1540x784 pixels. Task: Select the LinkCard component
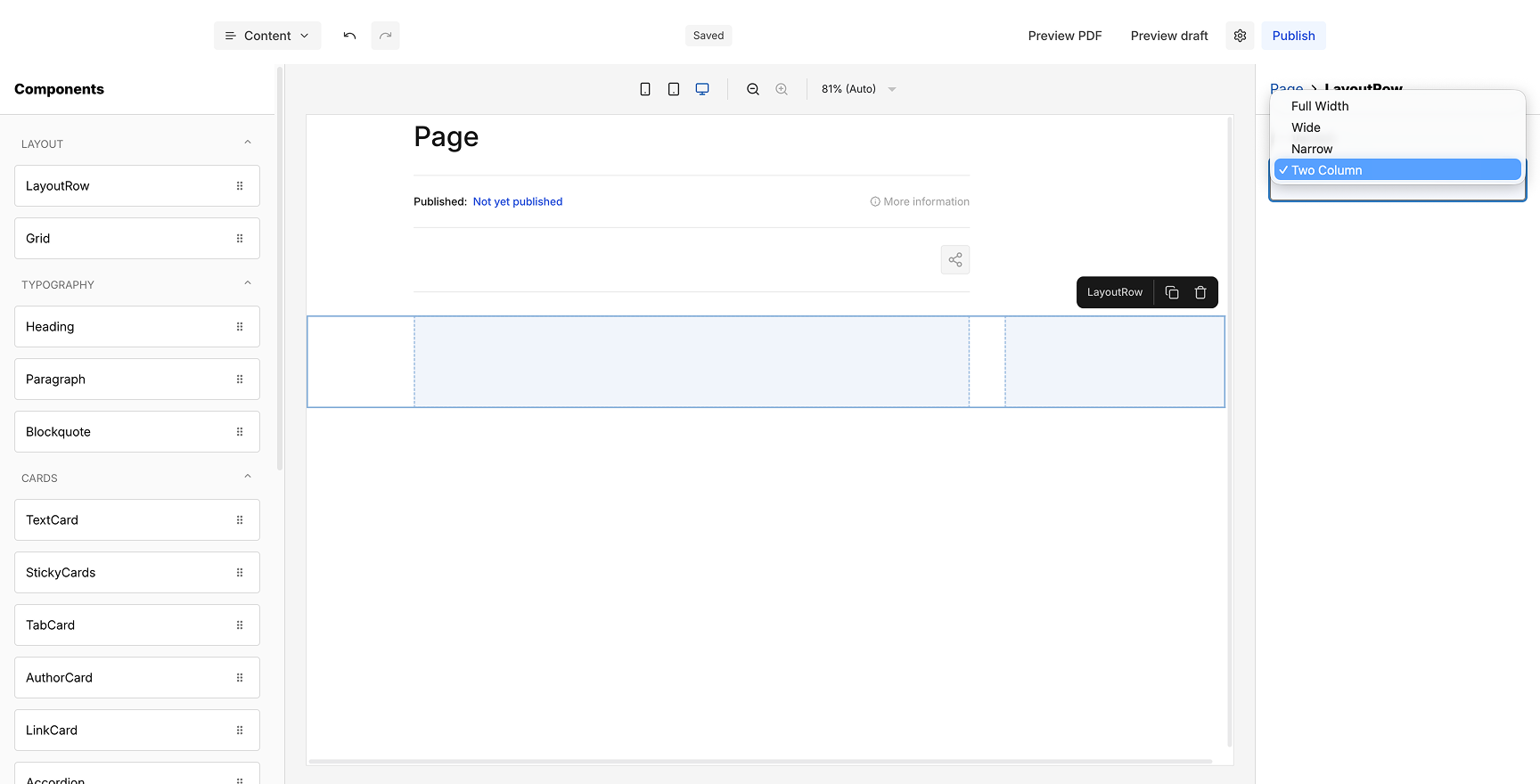pyautogui.click(x=137, y=731)
